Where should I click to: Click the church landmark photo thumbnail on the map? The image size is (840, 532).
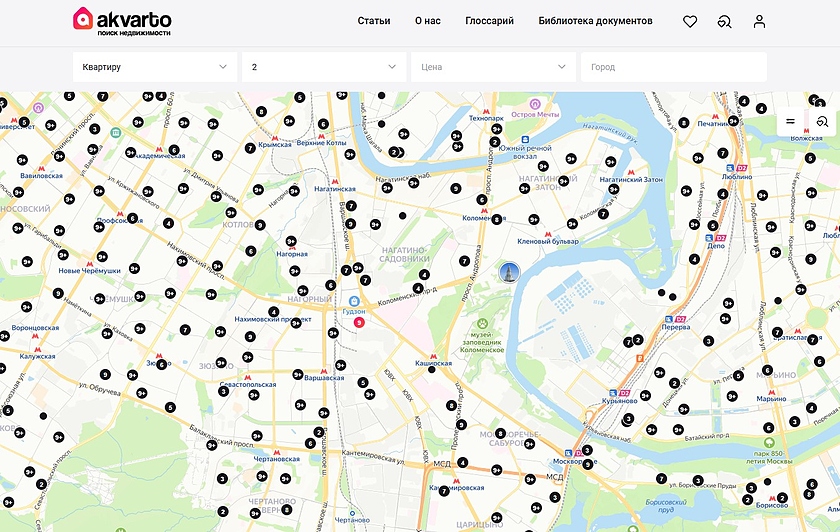click(x=510, y=272)
